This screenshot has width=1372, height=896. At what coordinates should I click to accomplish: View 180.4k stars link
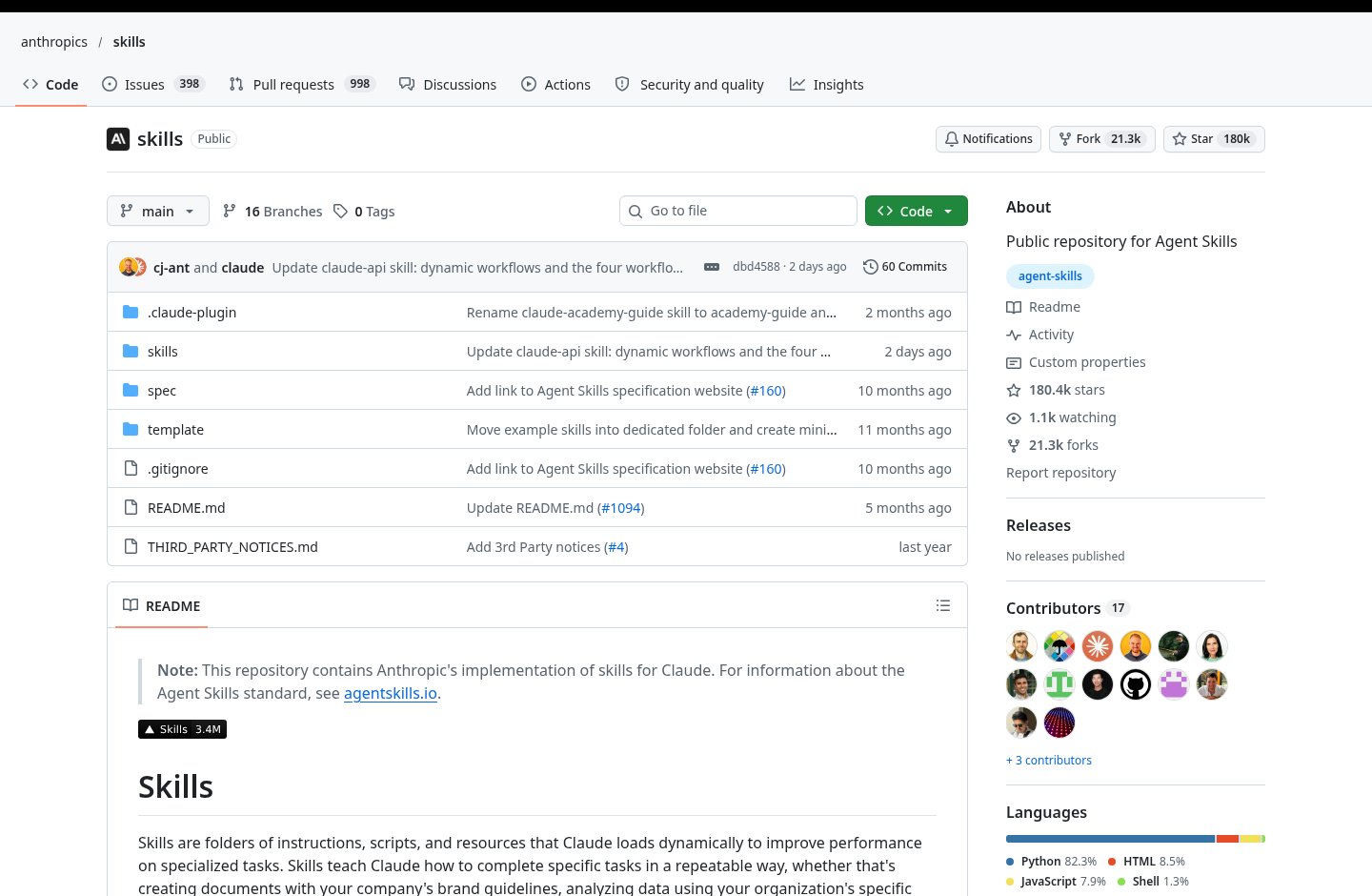coord(1056,390)
